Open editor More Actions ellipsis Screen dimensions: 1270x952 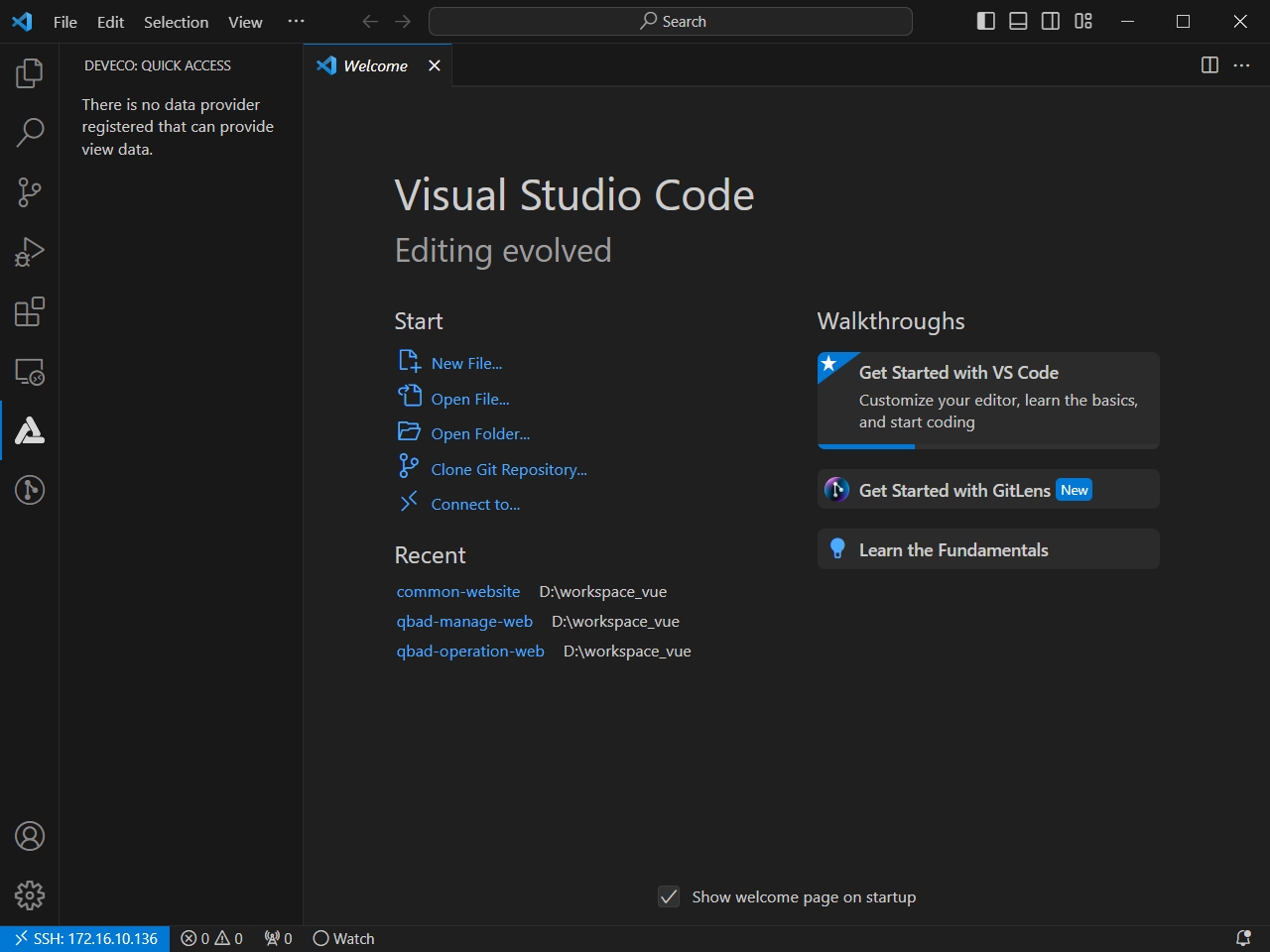[1242, 64]
